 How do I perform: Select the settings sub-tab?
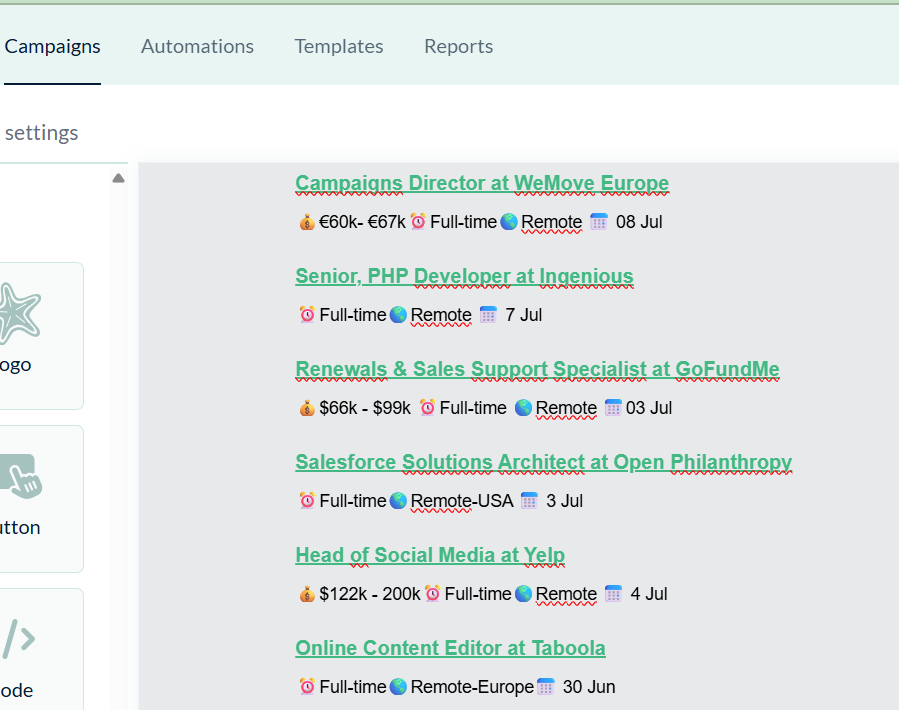coord(41,133)
